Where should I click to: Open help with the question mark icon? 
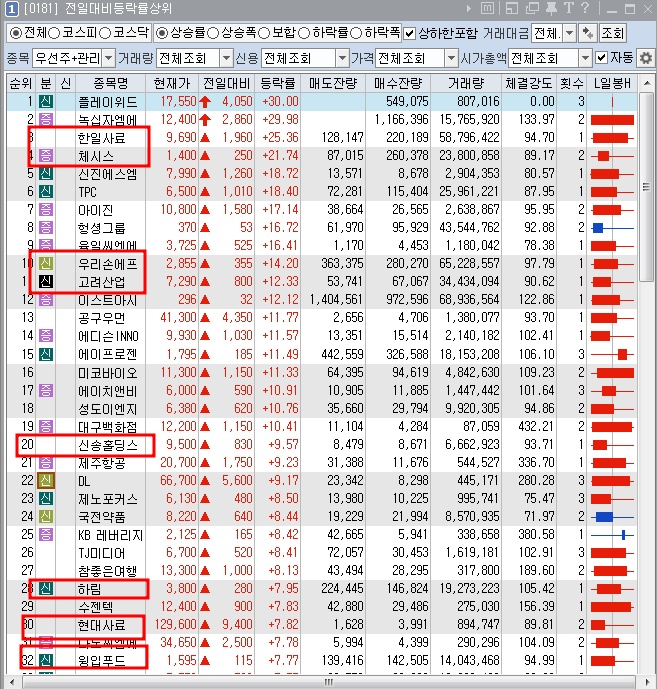pos(585,8)
